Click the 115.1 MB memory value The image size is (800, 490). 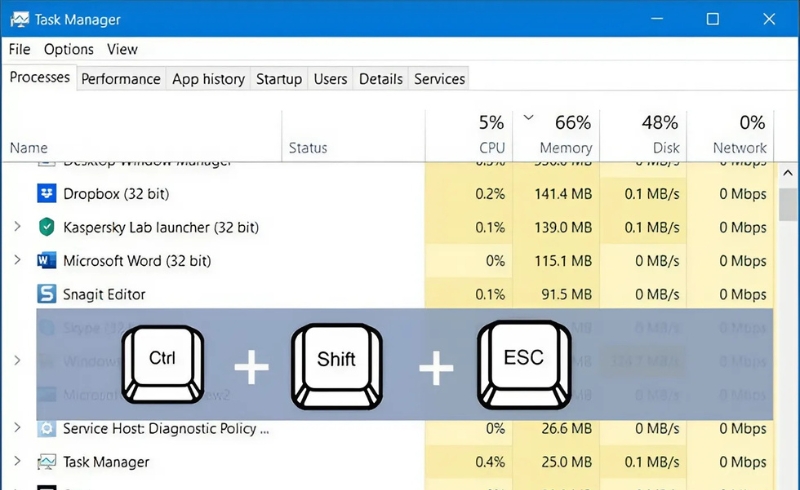coord(563,261)
